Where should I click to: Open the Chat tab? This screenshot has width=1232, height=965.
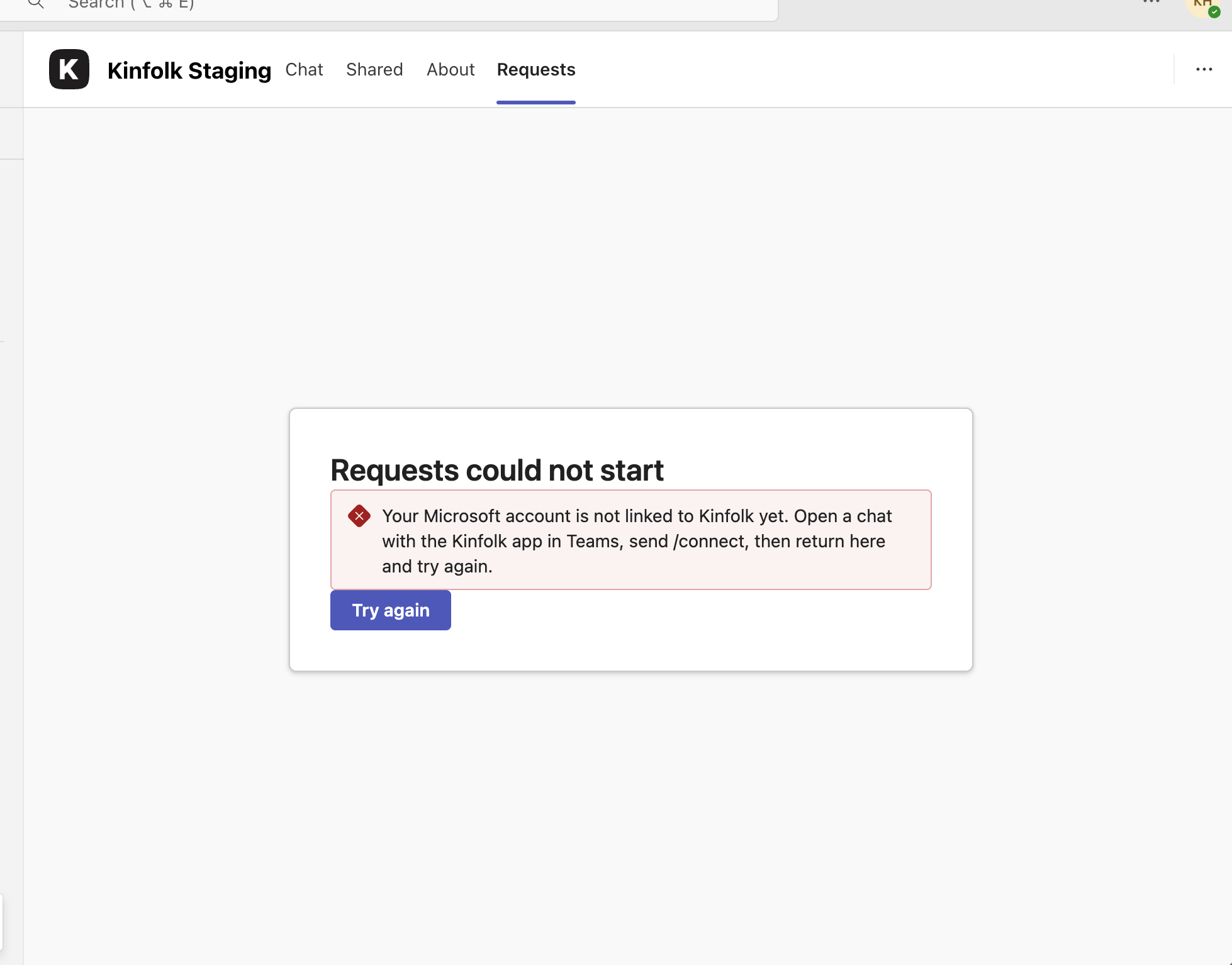pyautogui.click(x=304, y=69)
